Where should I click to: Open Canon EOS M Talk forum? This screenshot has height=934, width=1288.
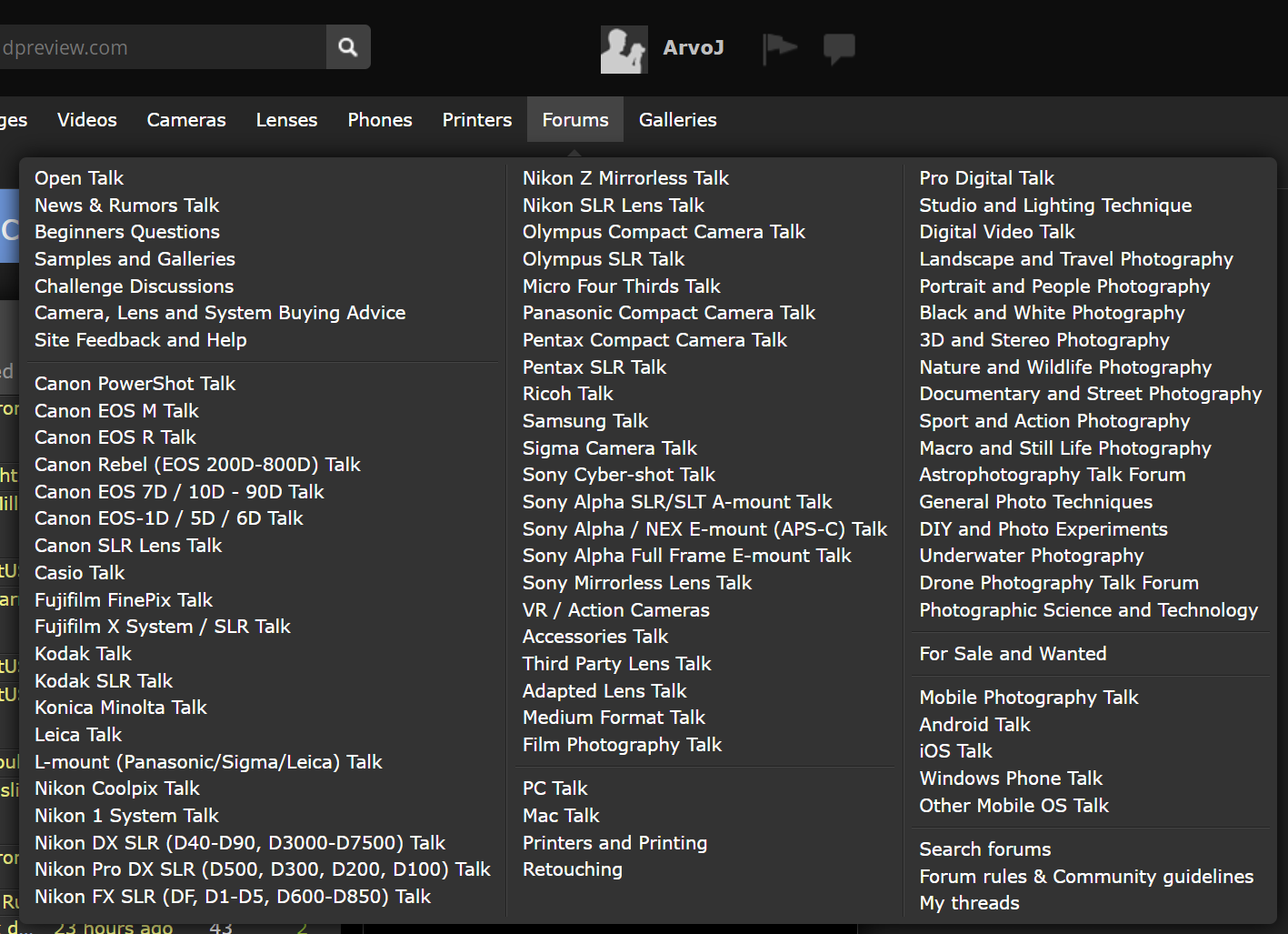pyautogui.click(x=116, y=411)
